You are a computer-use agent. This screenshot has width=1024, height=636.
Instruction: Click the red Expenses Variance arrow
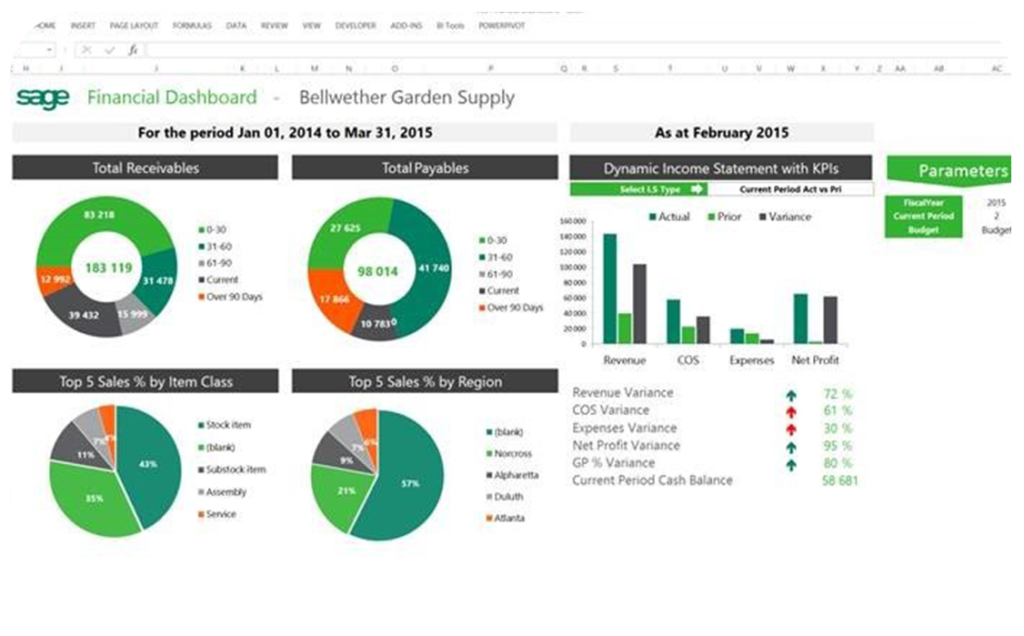pos(792,428)
